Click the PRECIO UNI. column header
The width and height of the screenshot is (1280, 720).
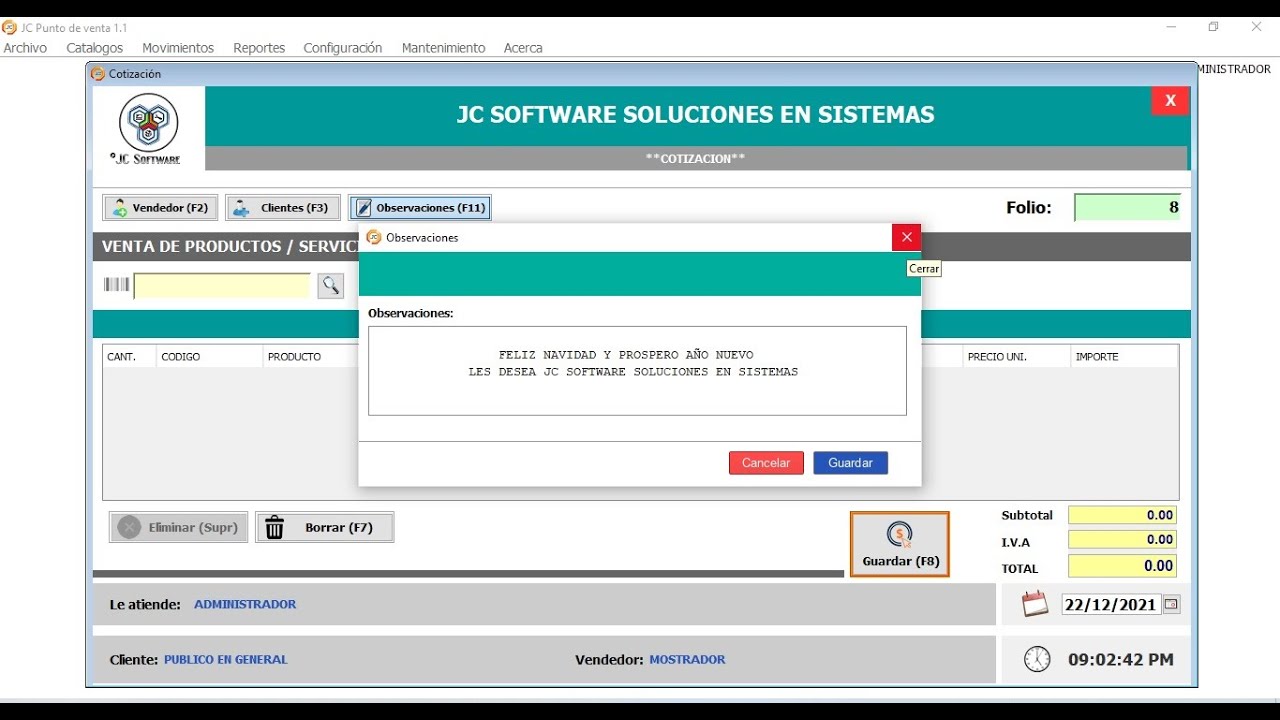(1016, 357)
